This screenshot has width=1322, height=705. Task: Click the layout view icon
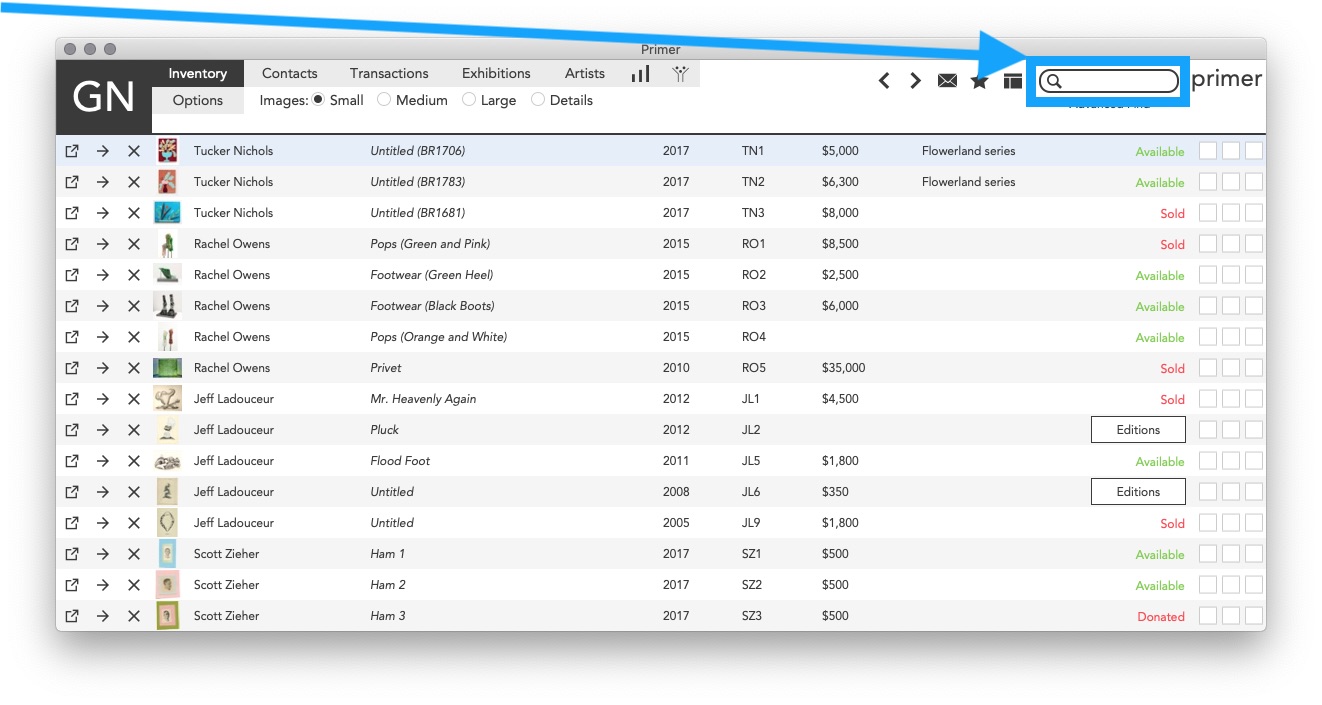point(1013,81)
